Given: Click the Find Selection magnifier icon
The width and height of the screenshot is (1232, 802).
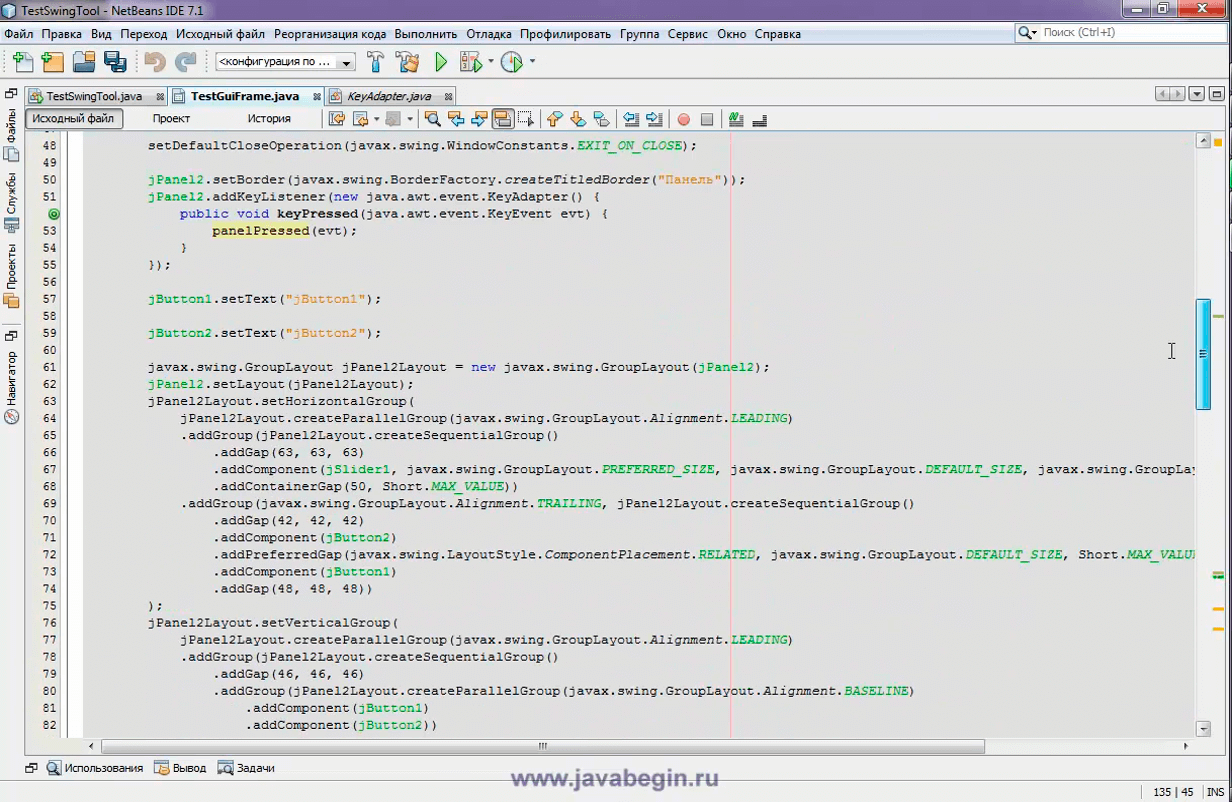Looking at the screenshot, I should click(x=433, y=119).
